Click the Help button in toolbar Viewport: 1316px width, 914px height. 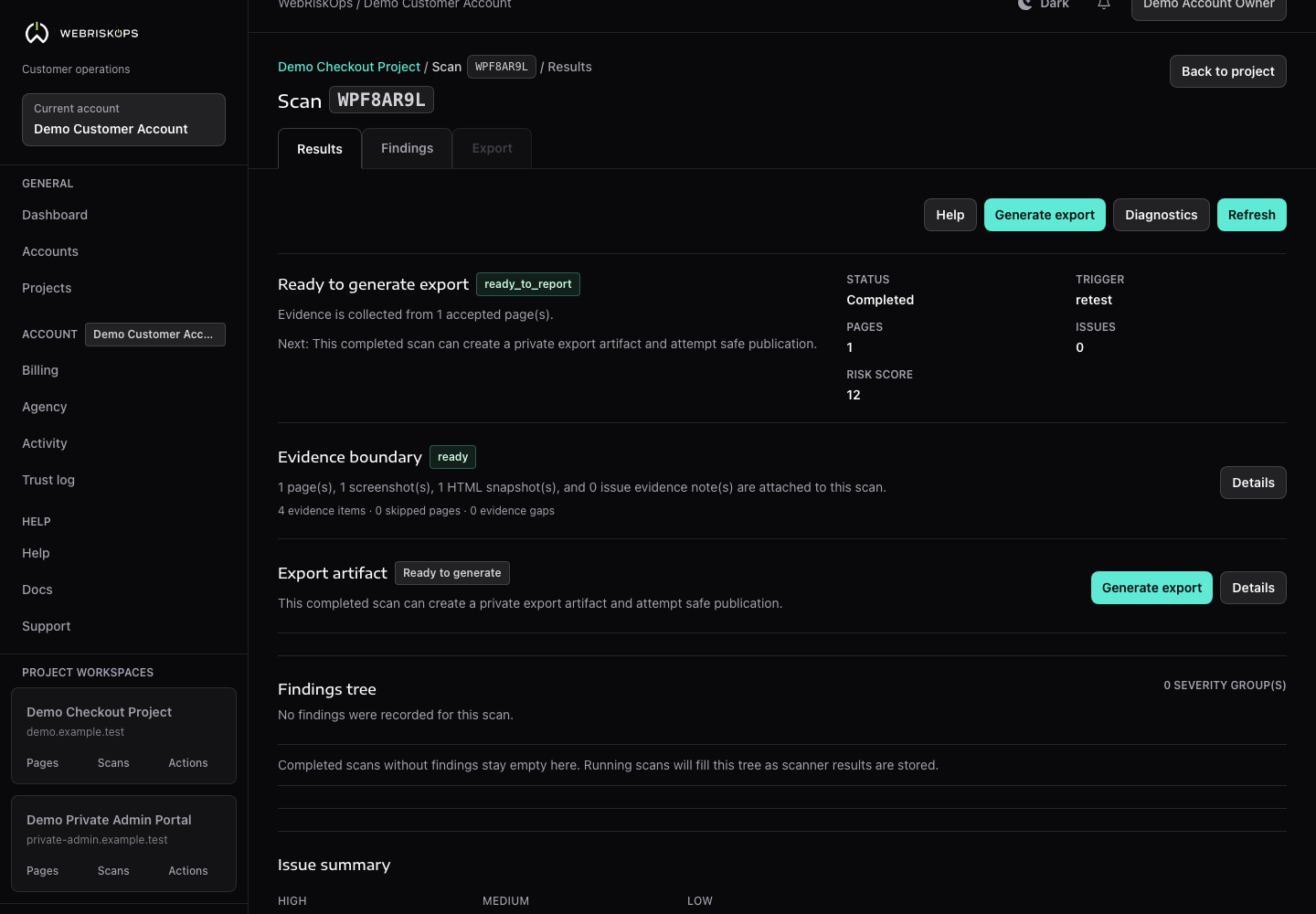950,215
